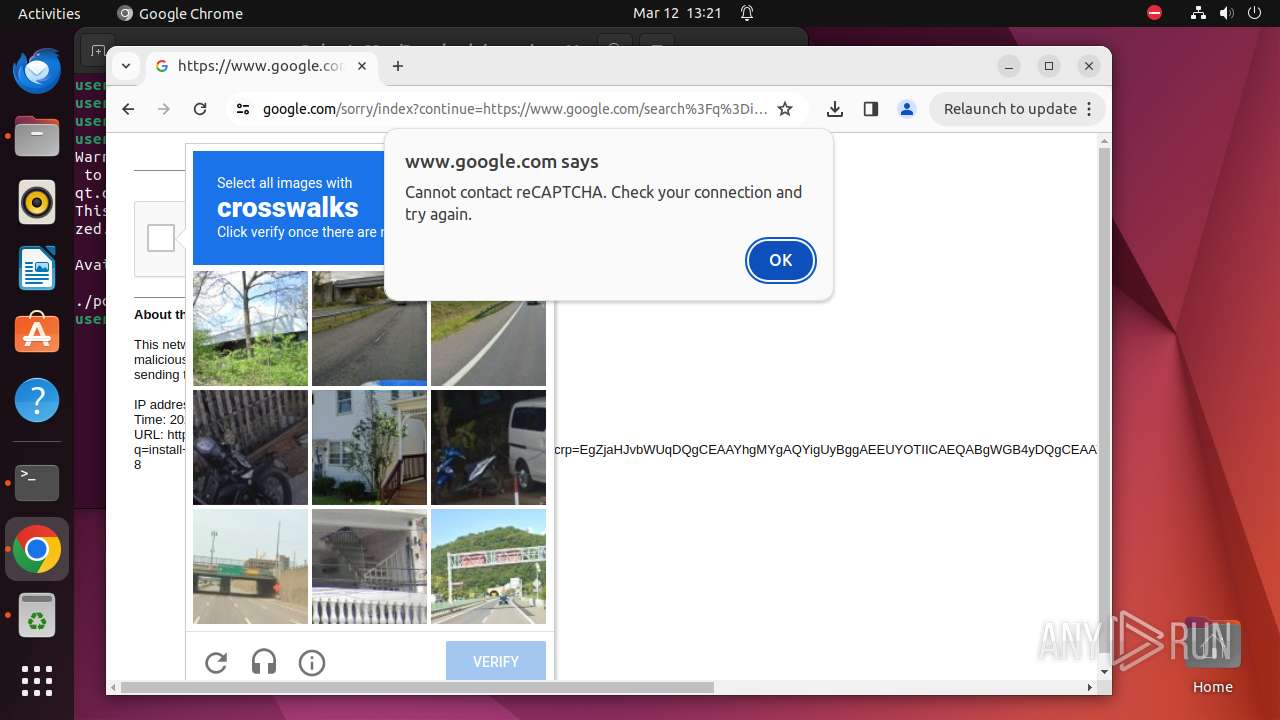Image resolution: width=1280 pixels, height=720 pixels.
Task: Select the https://www.google.com tab
Action: tap(262, 66)
